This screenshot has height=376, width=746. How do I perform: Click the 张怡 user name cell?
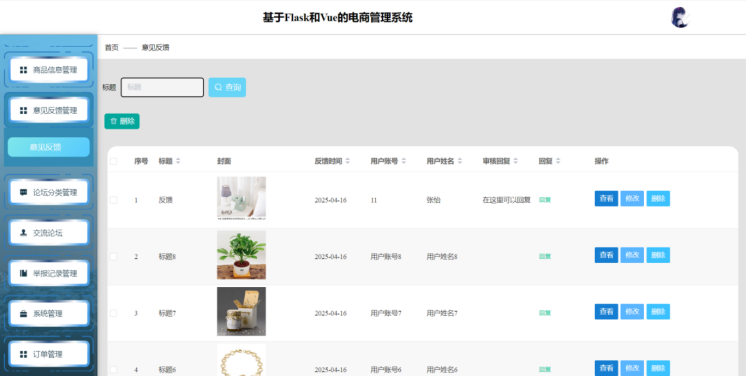(x=433, y=200)
